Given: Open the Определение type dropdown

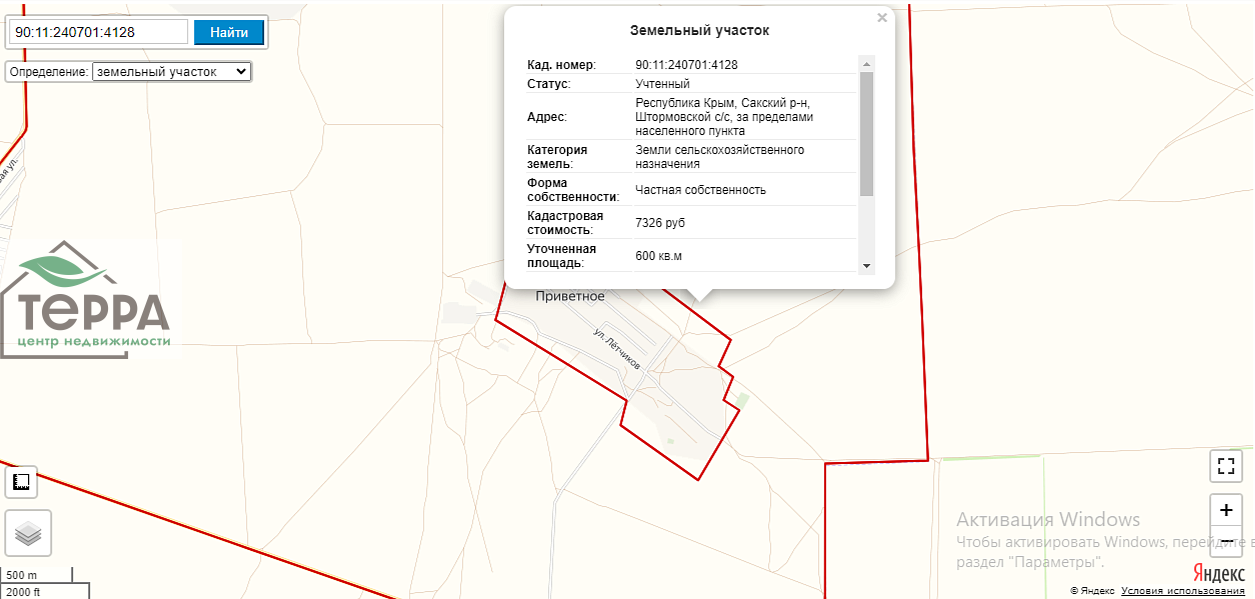Looking at the screenshot, I should coord(171,72).
